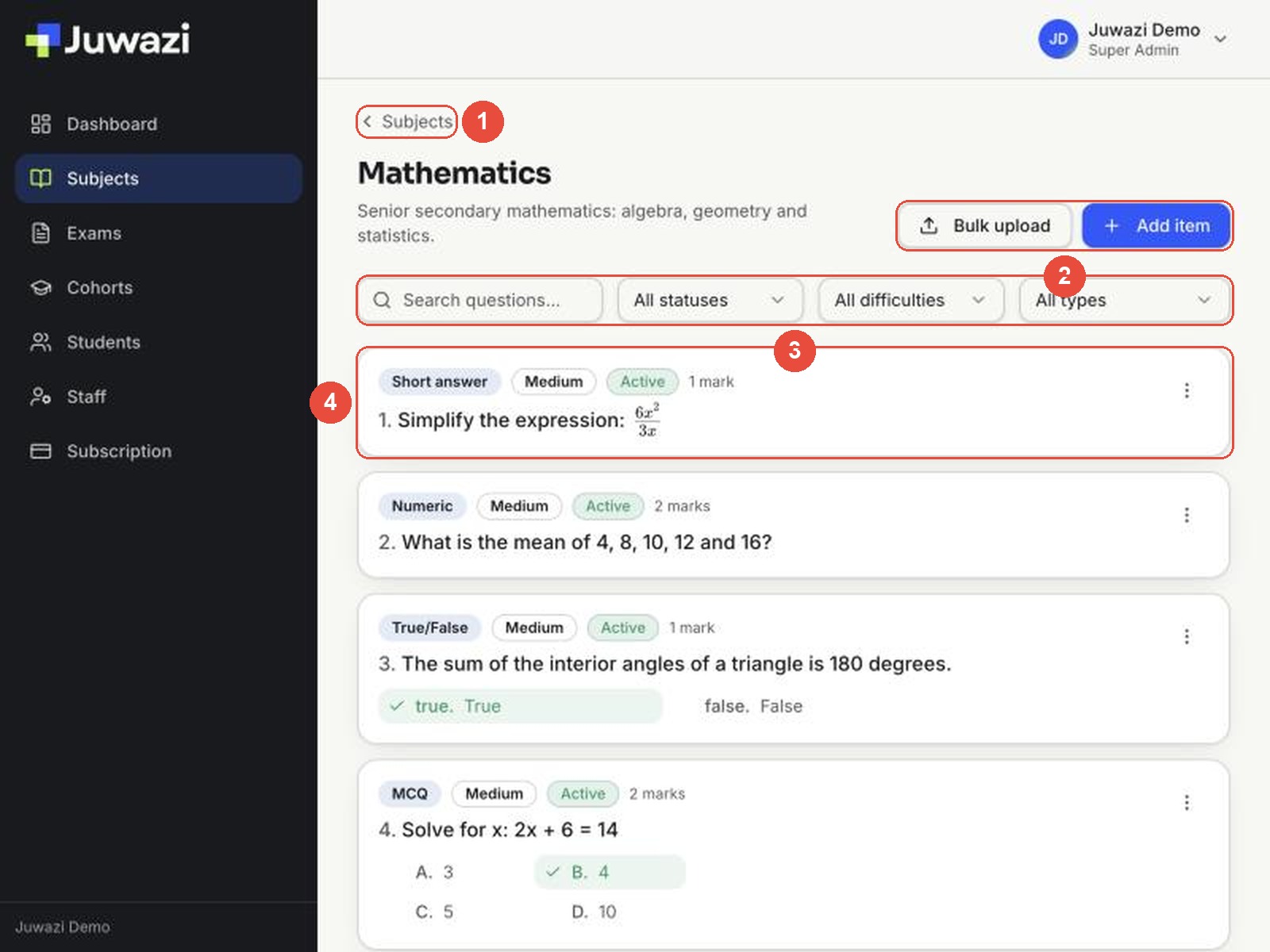The width and height of the screenshot is (1270, 952).
Task: Click the True/False type tag
Action: [x=429, y=628]
